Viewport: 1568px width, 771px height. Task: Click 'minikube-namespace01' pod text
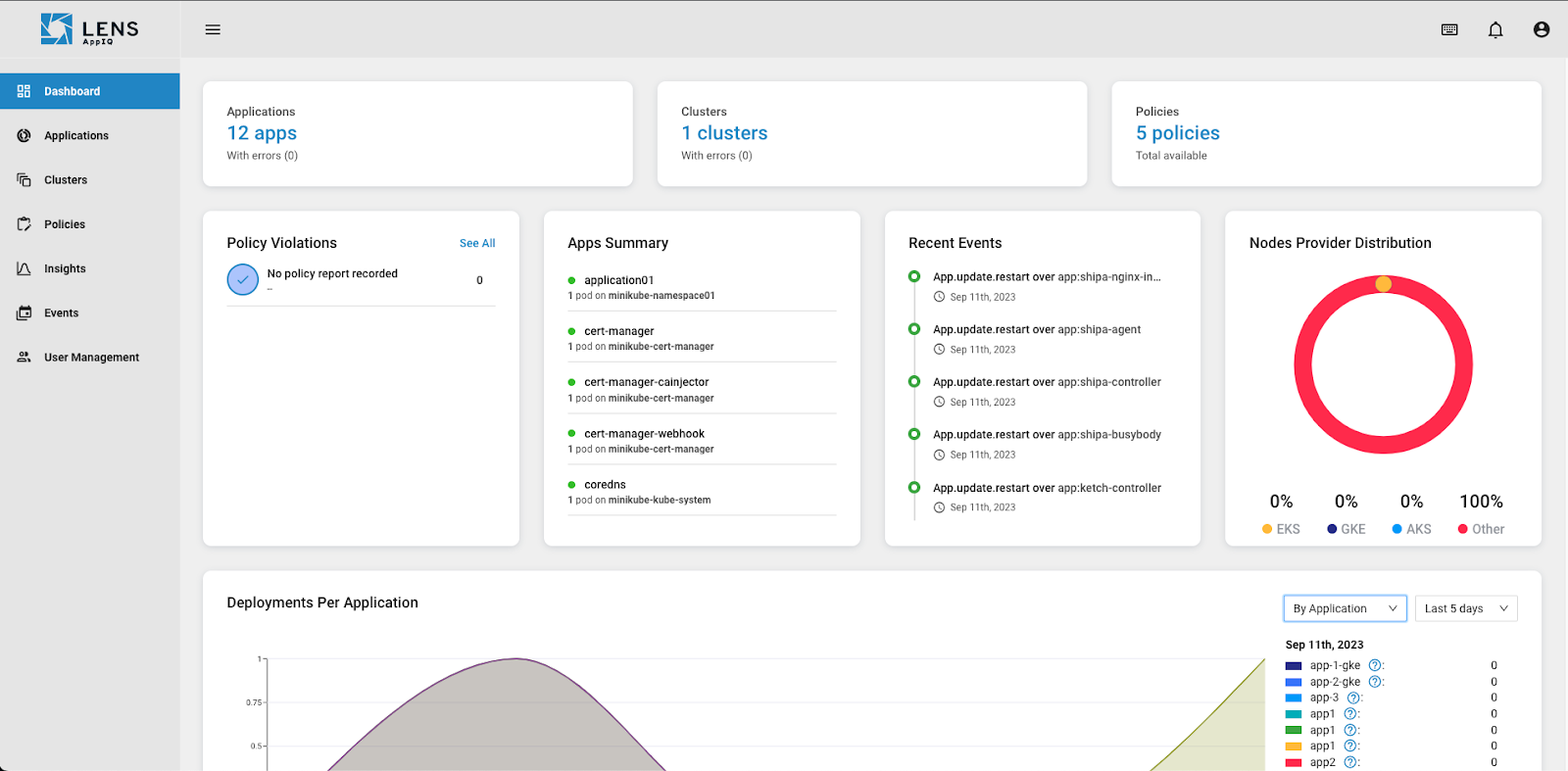point(661,296)
